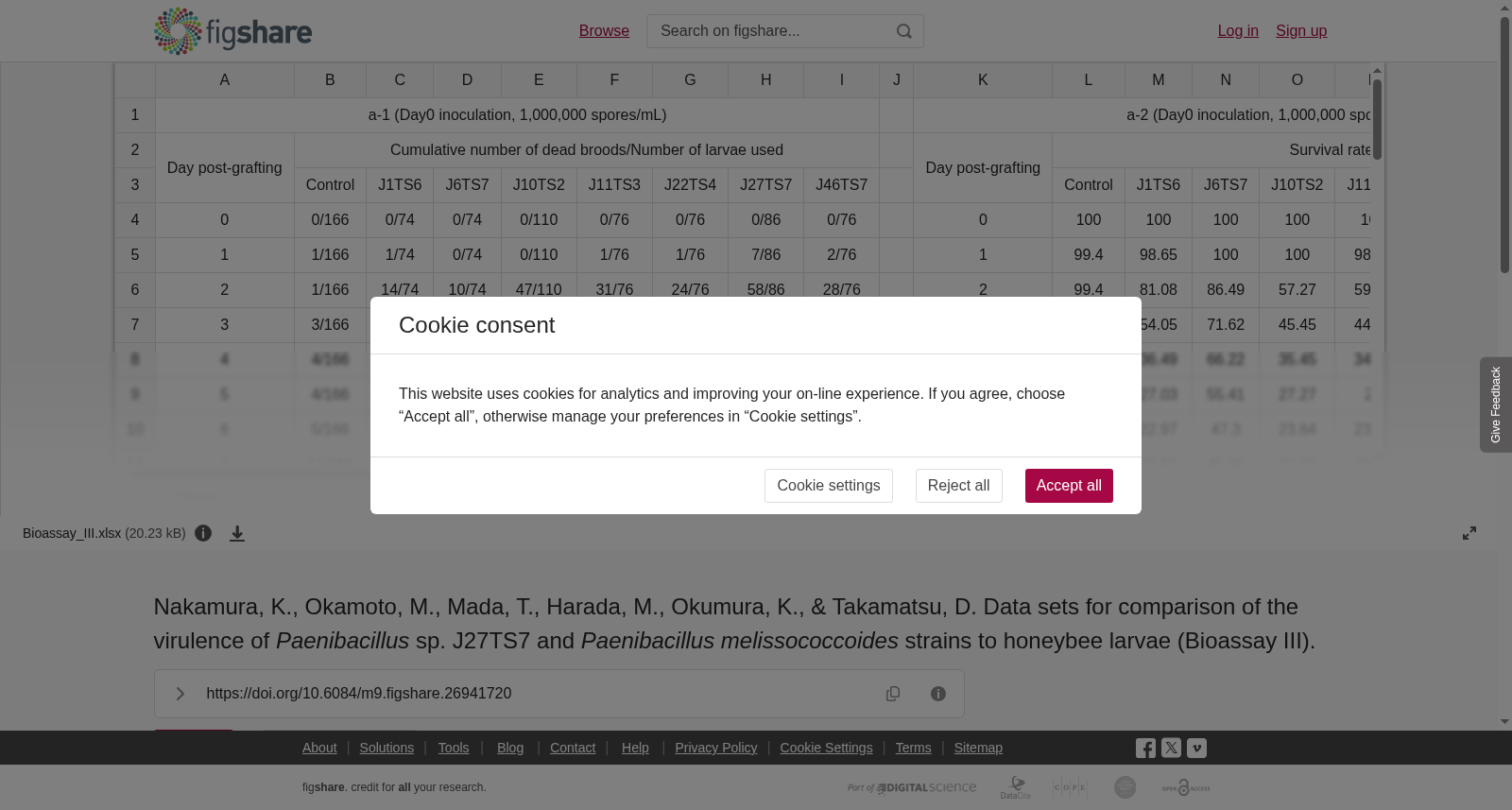Image resolution: width=1512 pixels, height=810 pixels.
Task: Click the COPE logo
Action: [1070, 787]
